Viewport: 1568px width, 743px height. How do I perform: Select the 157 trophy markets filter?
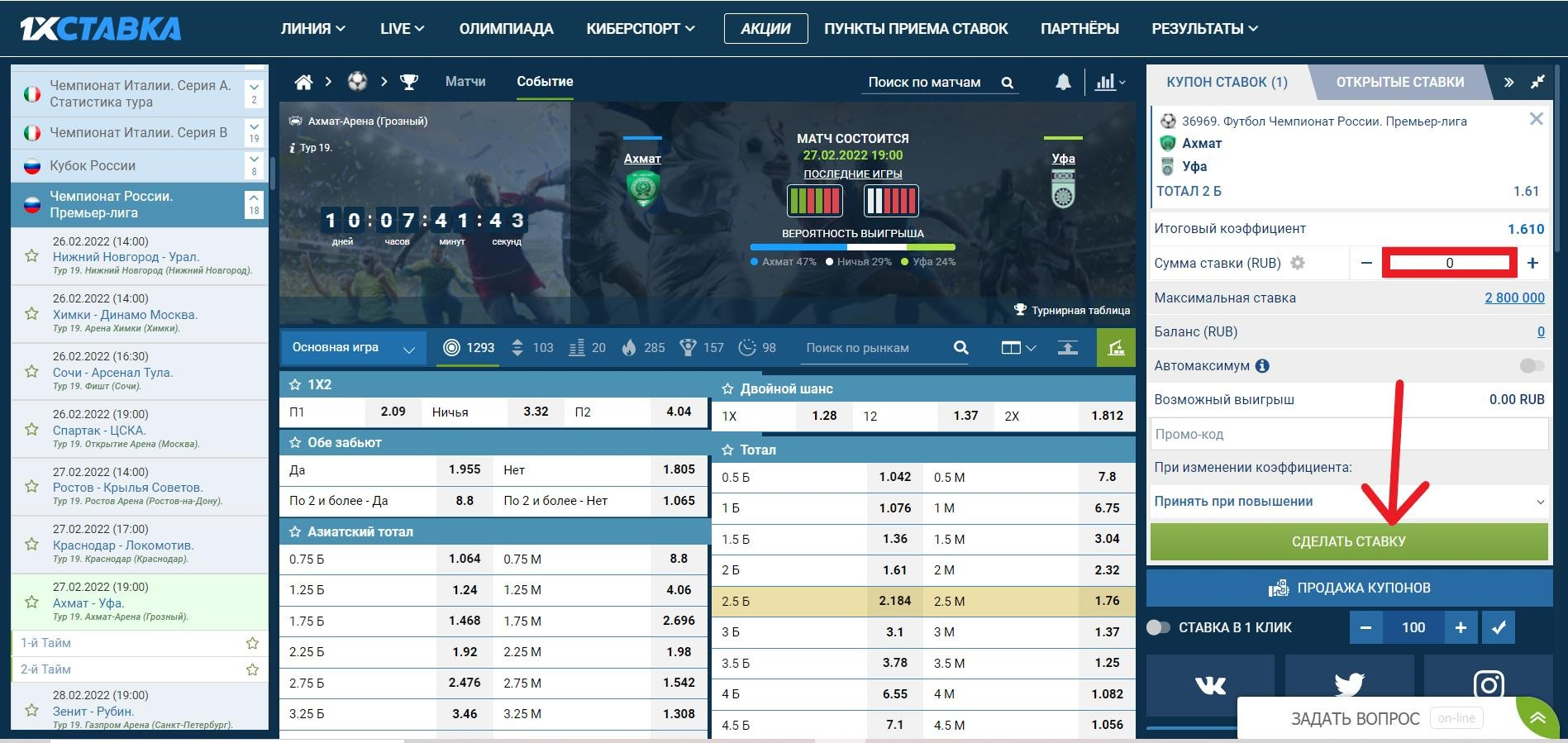tap(701, 348)
